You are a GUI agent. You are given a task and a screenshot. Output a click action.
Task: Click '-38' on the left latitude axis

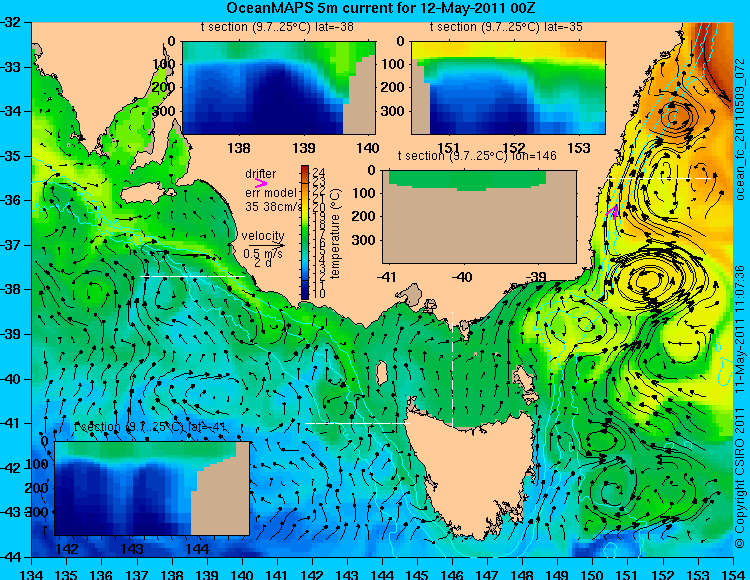10,289
